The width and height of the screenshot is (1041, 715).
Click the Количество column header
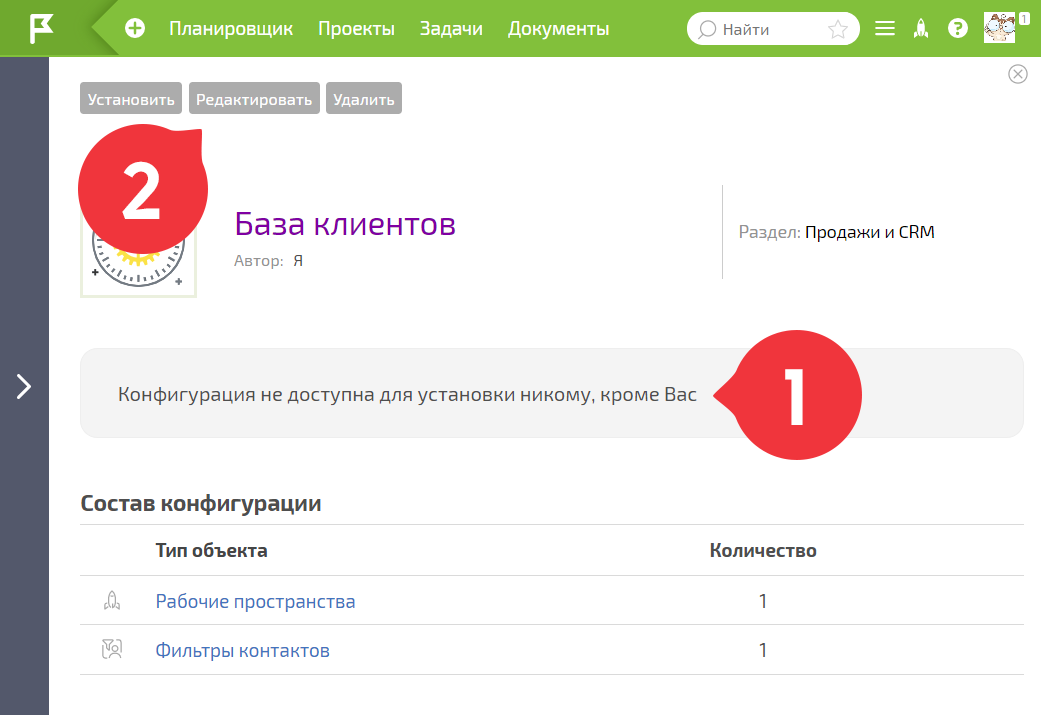point(763,550)
